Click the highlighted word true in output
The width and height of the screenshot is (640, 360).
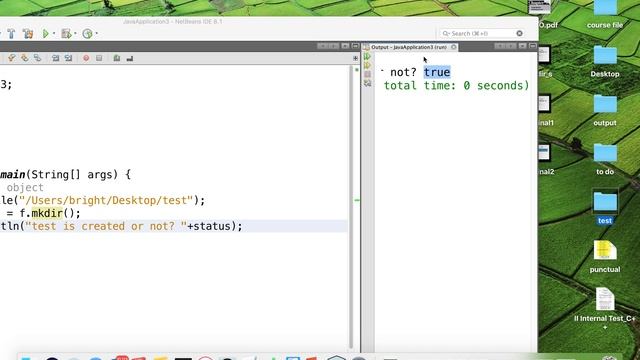click(437, 72)
